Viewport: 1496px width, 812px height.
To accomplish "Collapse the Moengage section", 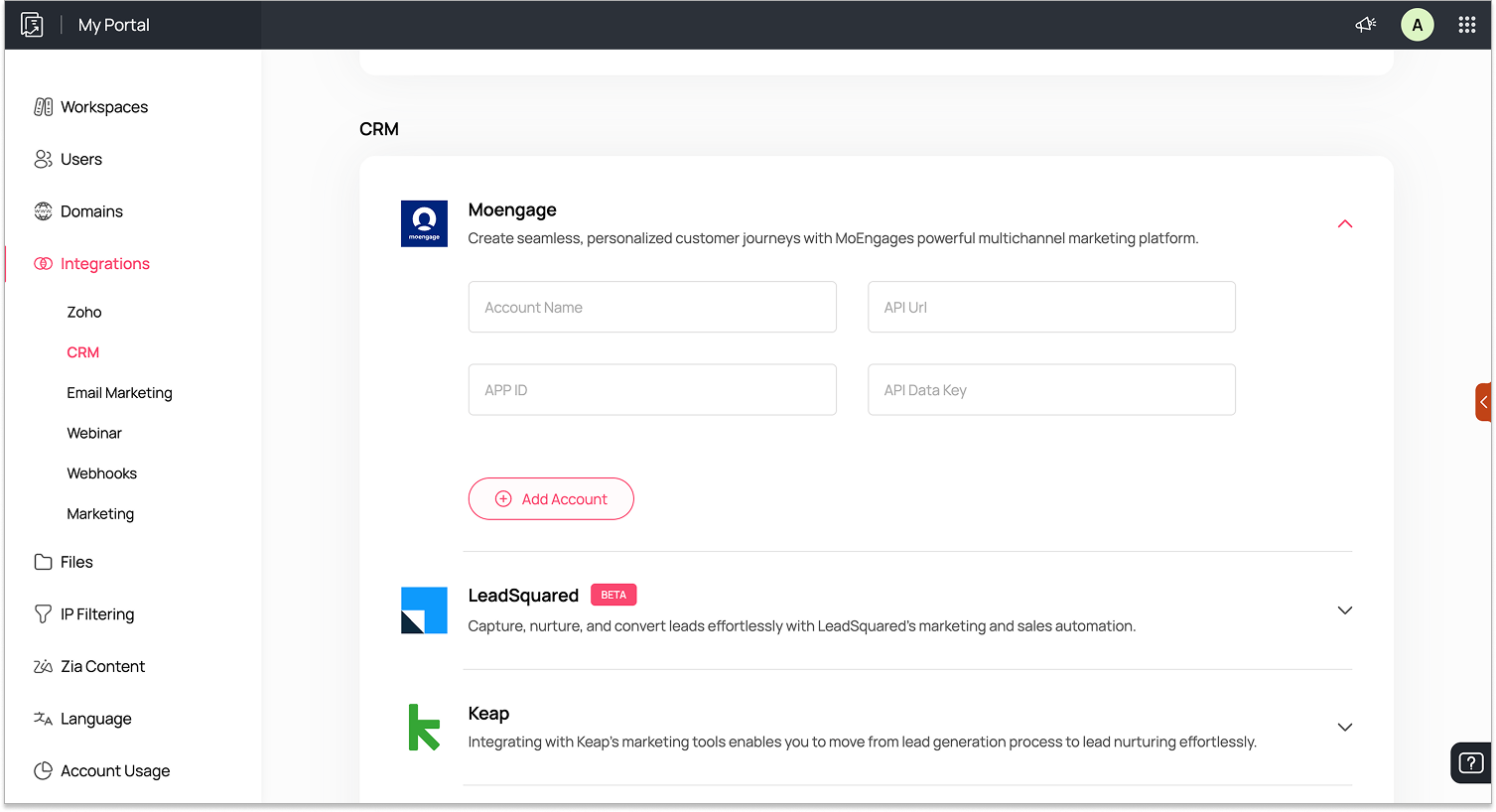I will (1345, 224).
